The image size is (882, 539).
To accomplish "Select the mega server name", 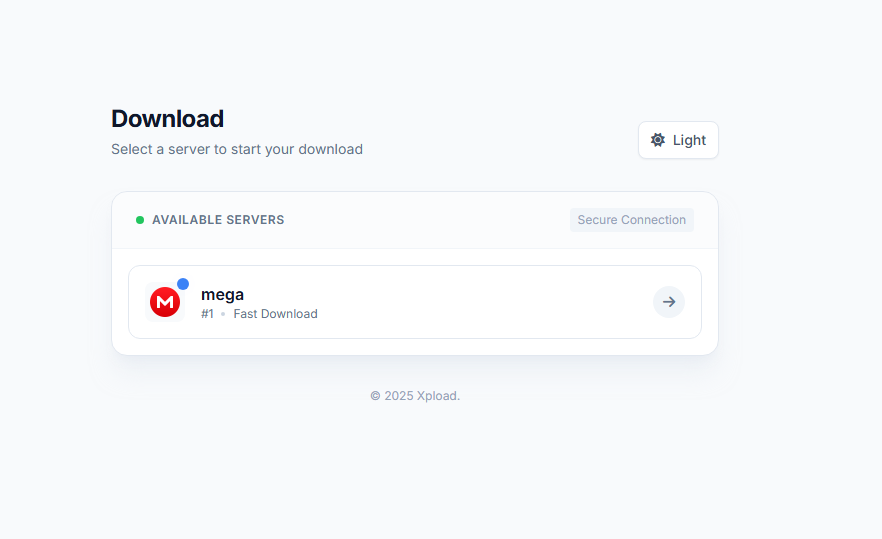I will point(222,294).
